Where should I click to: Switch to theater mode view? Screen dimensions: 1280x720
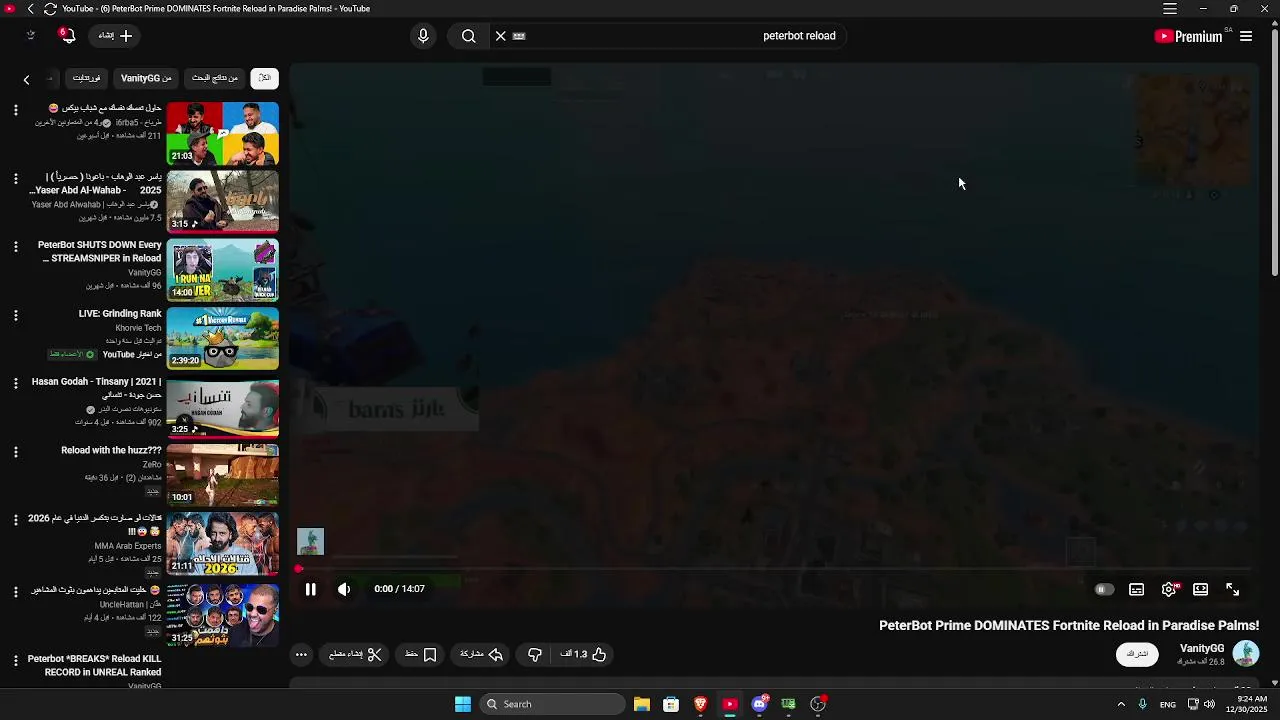click(x=1201, y=590)
